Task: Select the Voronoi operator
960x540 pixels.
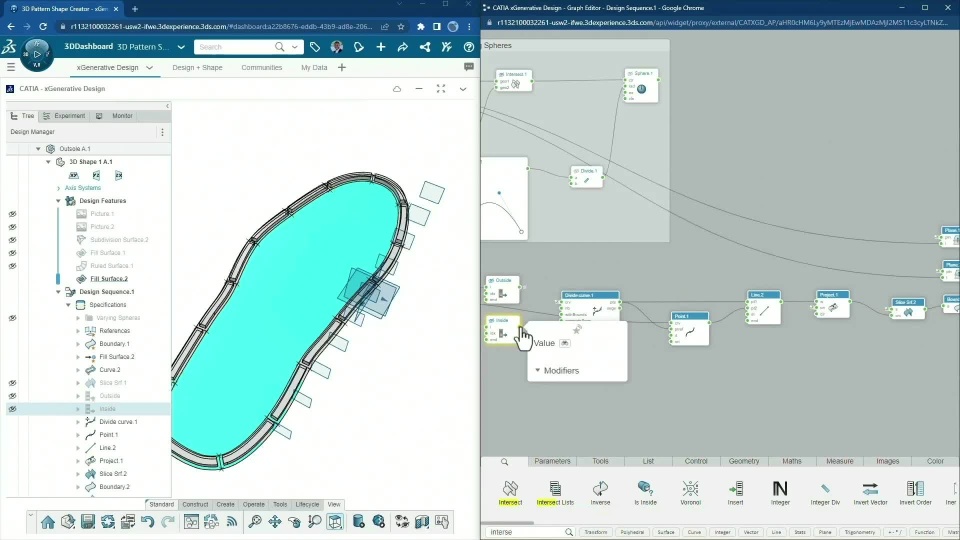Action: [691, 493]
